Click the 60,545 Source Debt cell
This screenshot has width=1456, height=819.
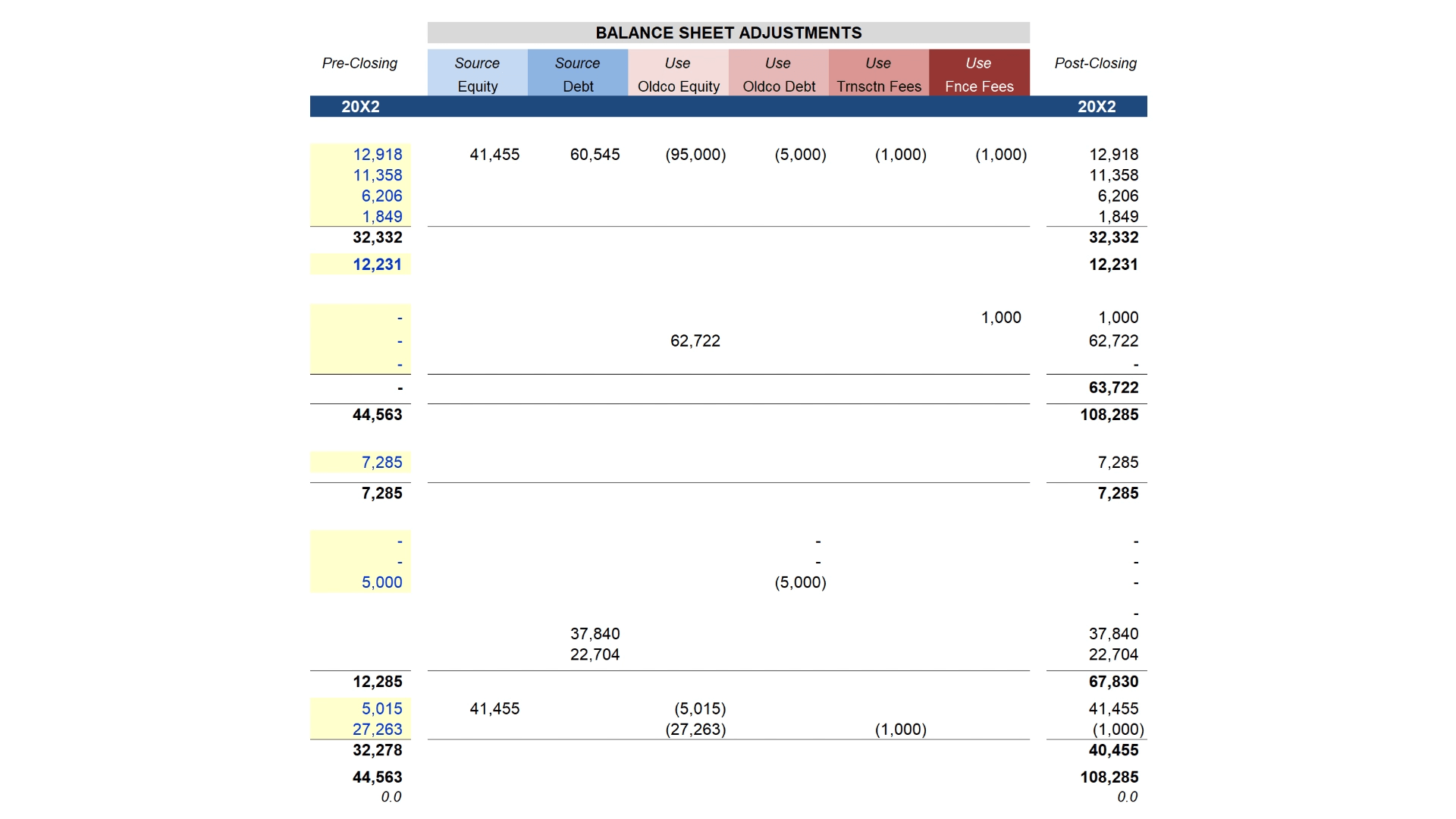click(595, 155)
